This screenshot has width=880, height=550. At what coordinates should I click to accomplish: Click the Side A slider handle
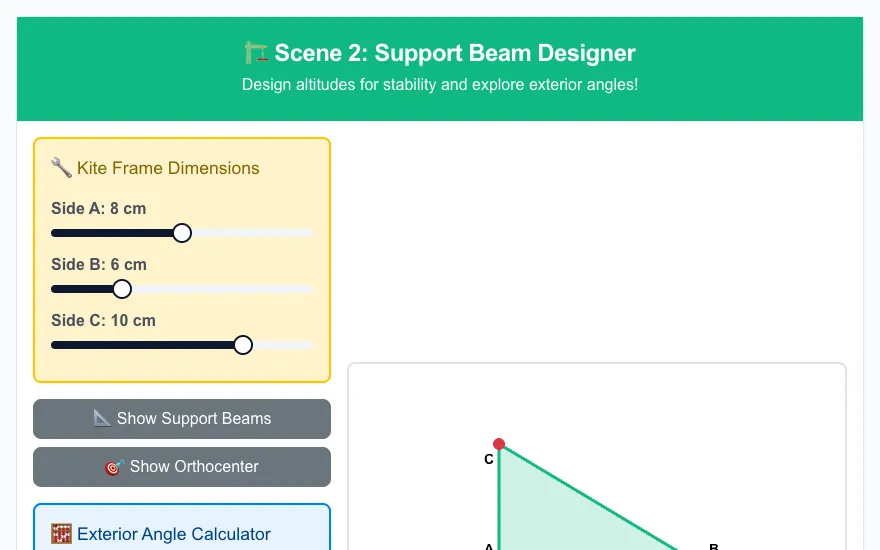click(x=182, y=233)
